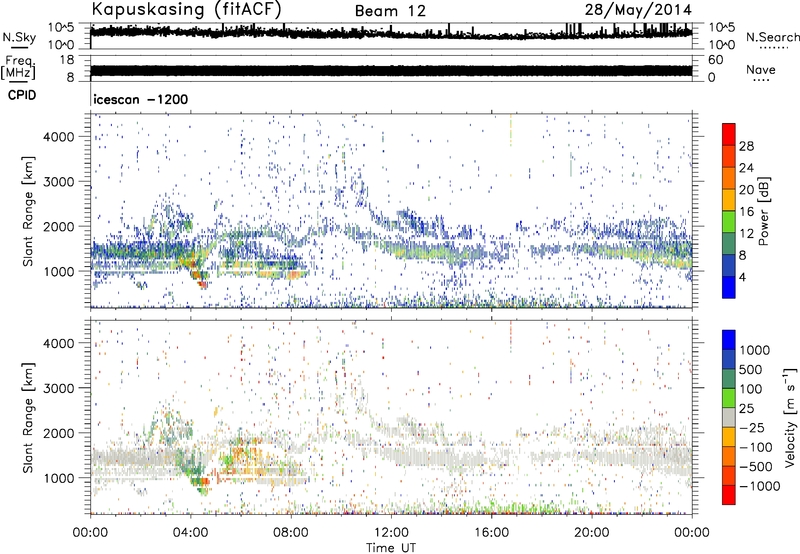The height and width of the screenshot is (554, 800).
Task: Click the velocity colorbar label '500'
Action: pyautogui.click(x=751, y=370)
